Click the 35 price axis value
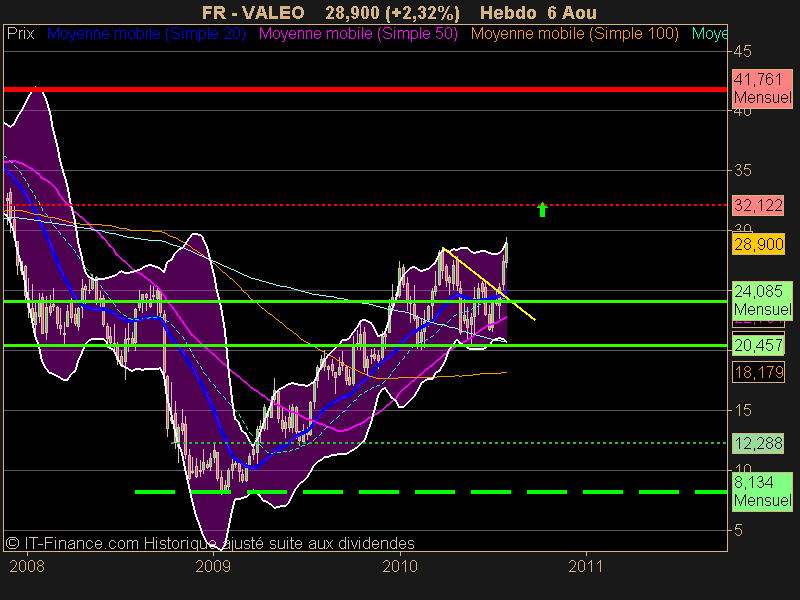 (x=743, y=170)
